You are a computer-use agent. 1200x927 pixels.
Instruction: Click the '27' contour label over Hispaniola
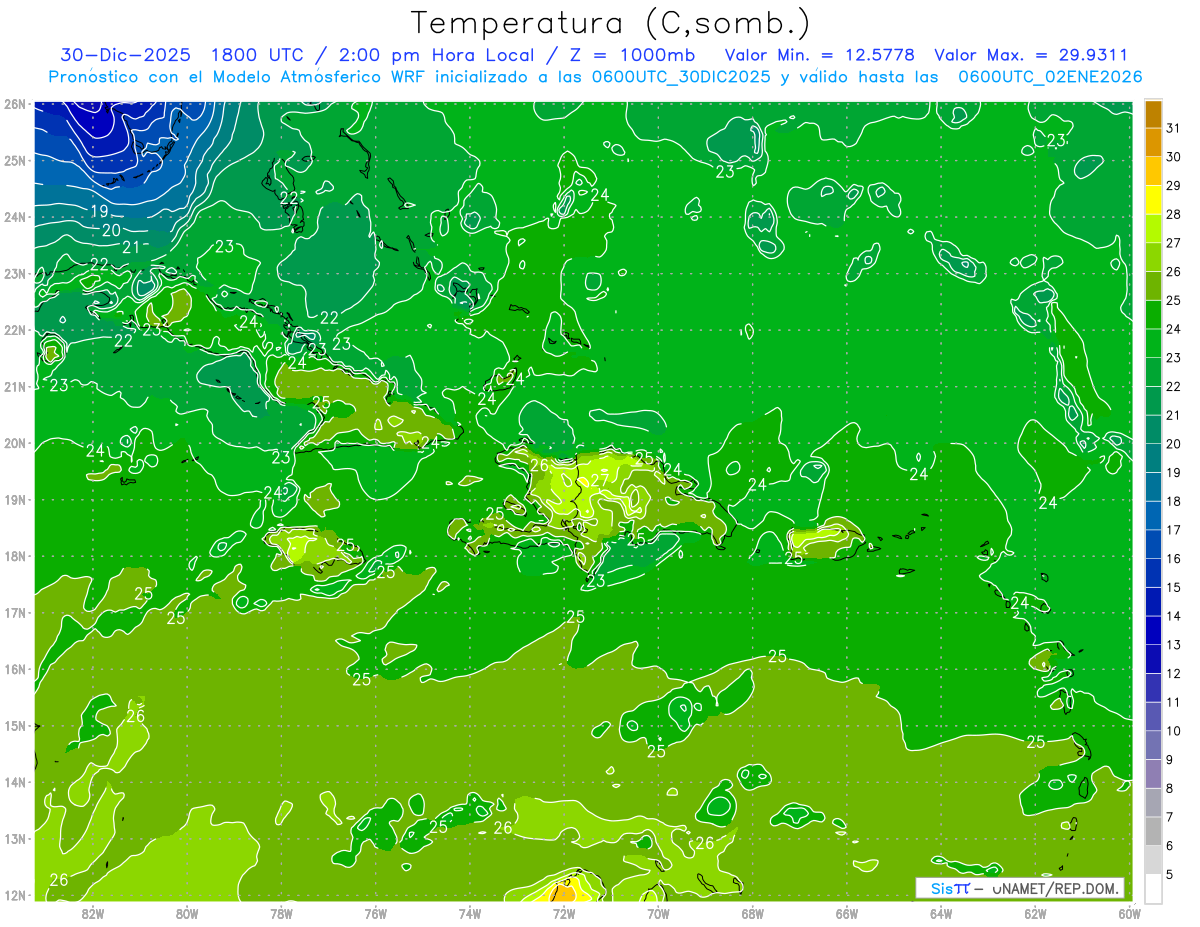click(x=599, y=480)
